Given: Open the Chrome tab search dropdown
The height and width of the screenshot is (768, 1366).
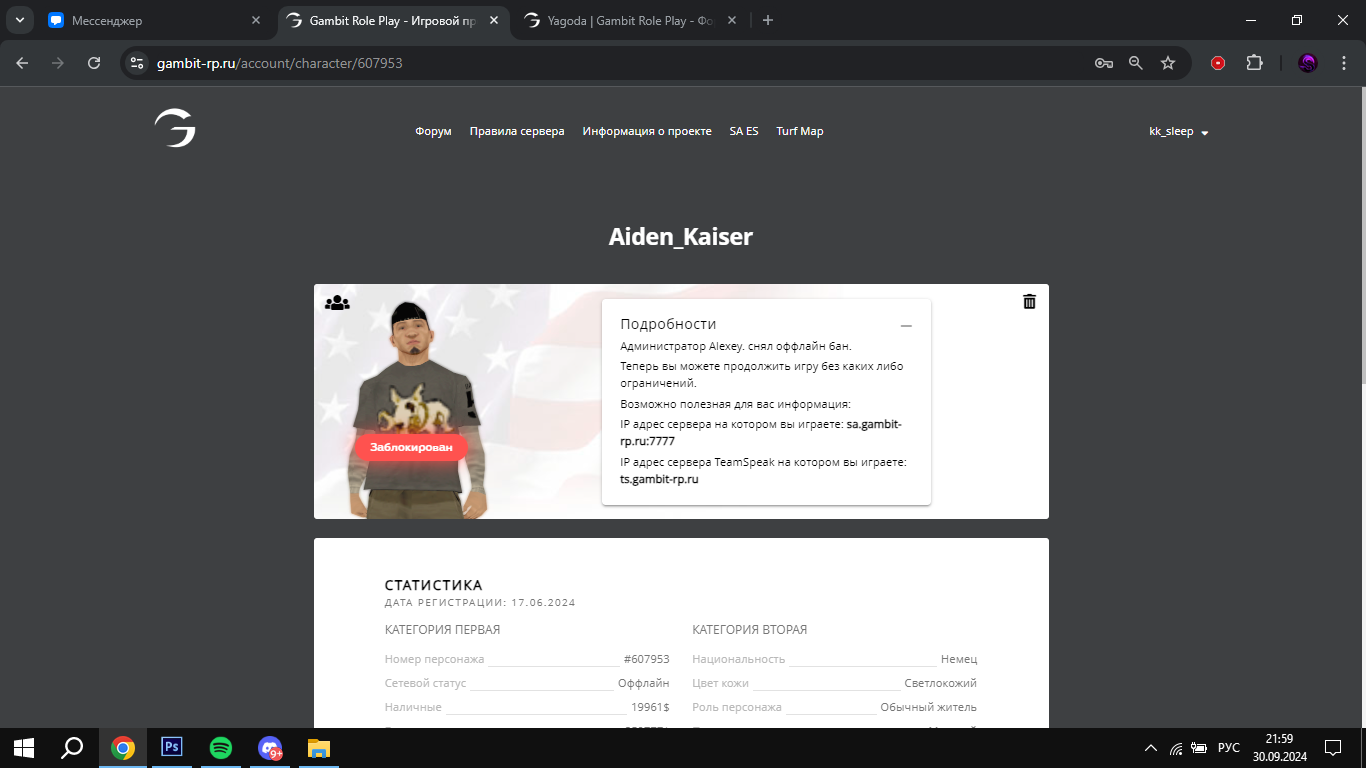Looking at the screenshot, I should point(19,20).
